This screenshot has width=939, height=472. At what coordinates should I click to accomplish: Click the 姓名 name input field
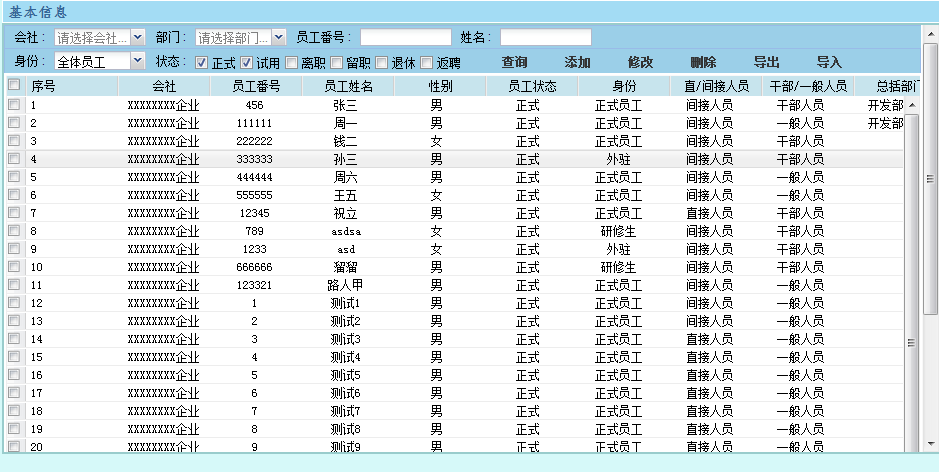[x=545, y=37]
